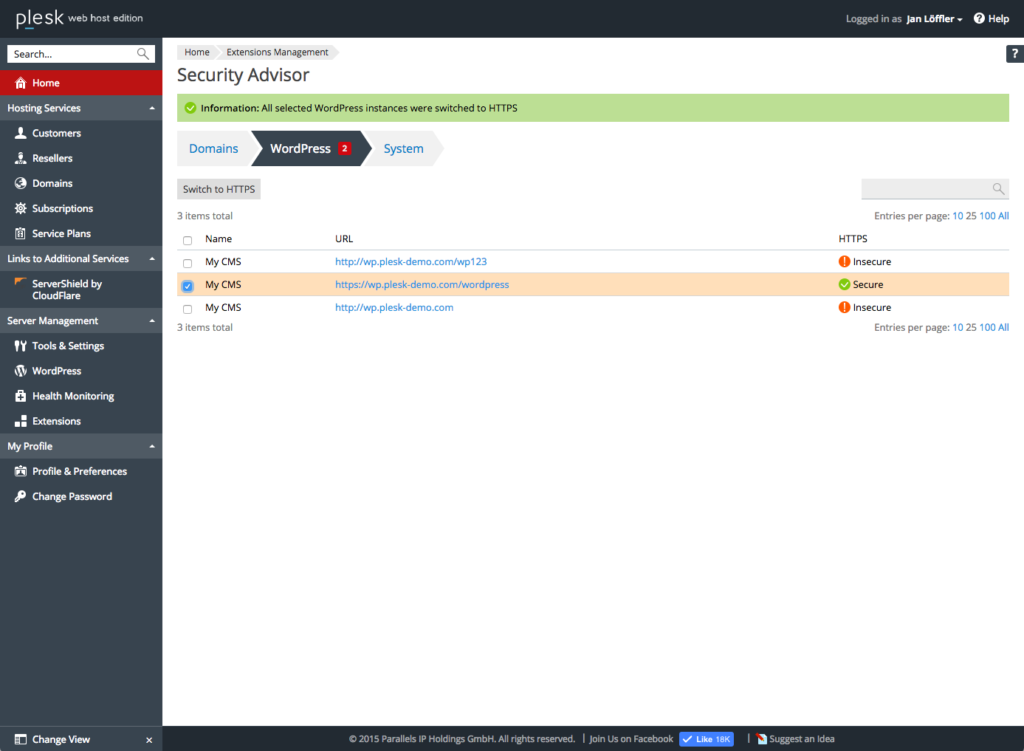Click the Extensions blocks icon
1024x751 pixels.
click(20, 421)
